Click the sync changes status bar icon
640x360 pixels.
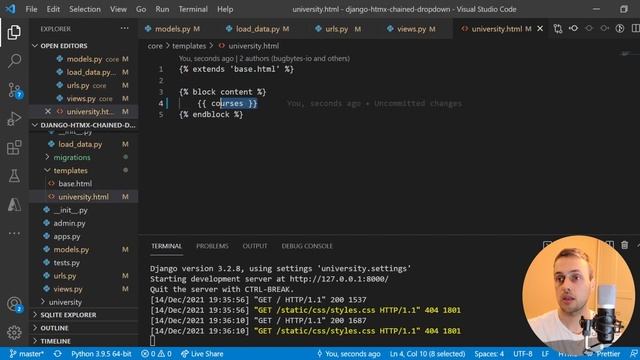(x=58, y=353)
